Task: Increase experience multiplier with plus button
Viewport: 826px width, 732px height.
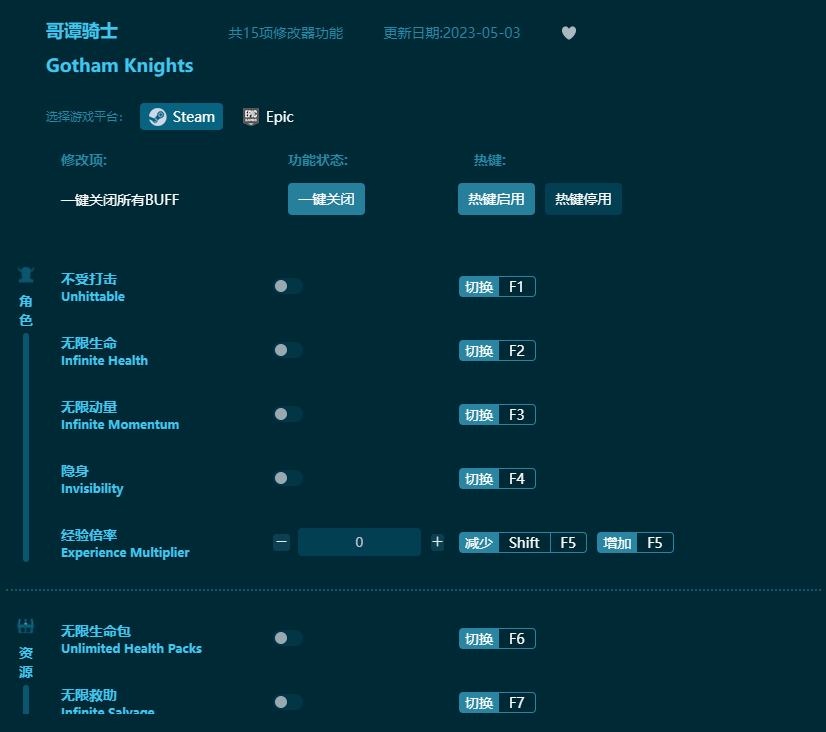Action: click(437, 541)
